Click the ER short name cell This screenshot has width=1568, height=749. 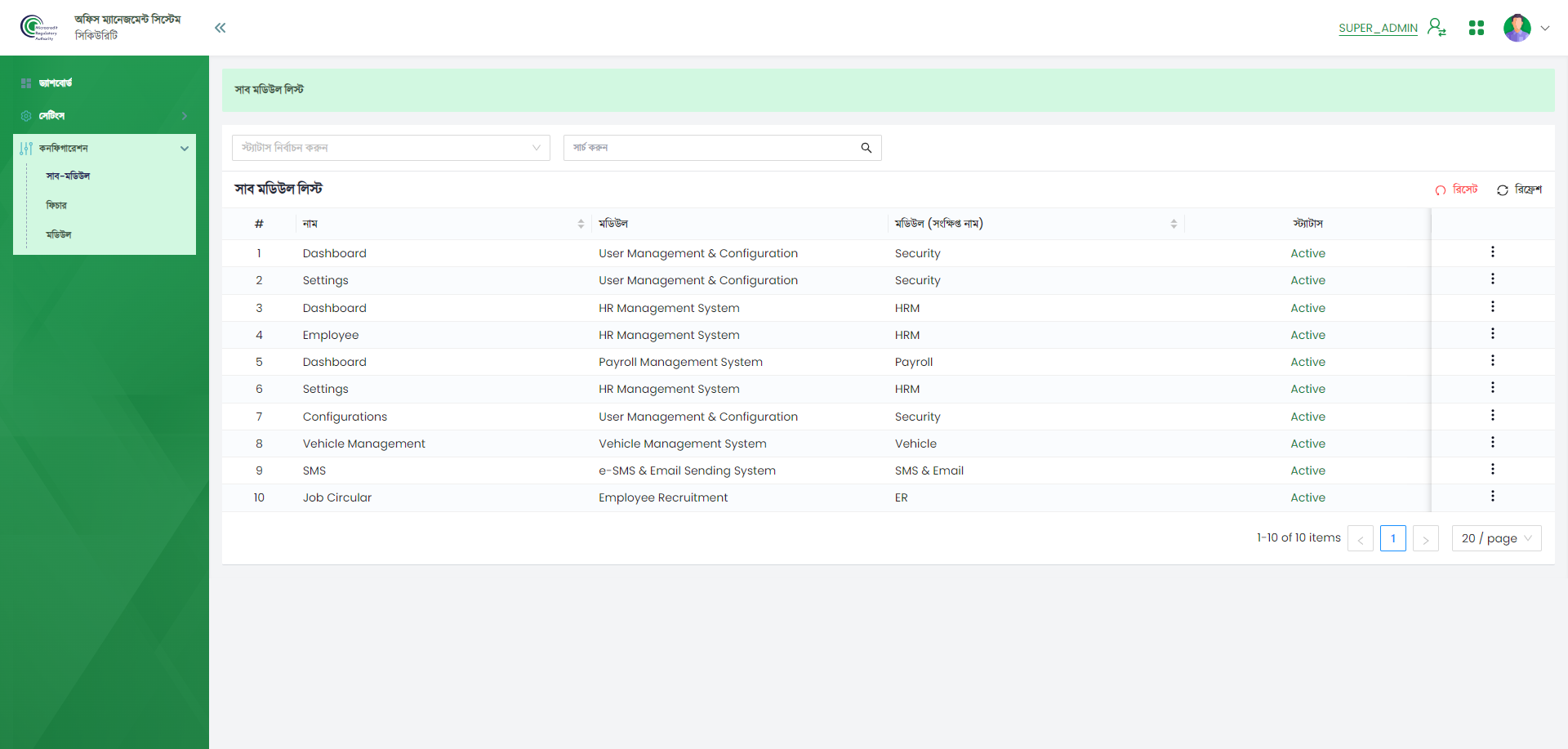point(902,497)
